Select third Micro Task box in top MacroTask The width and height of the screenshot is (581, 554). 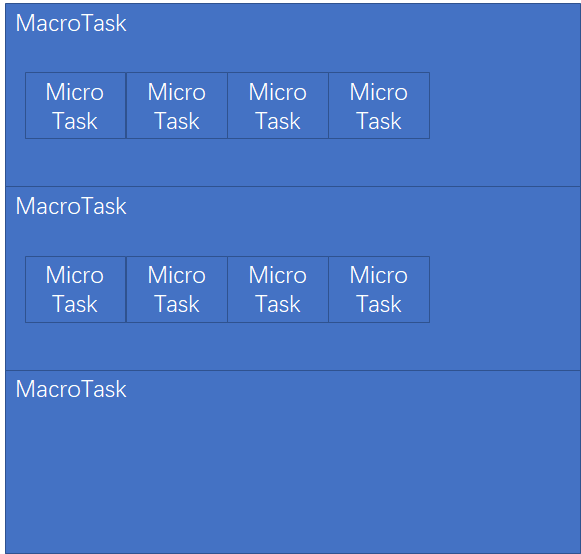coord(278,106)
